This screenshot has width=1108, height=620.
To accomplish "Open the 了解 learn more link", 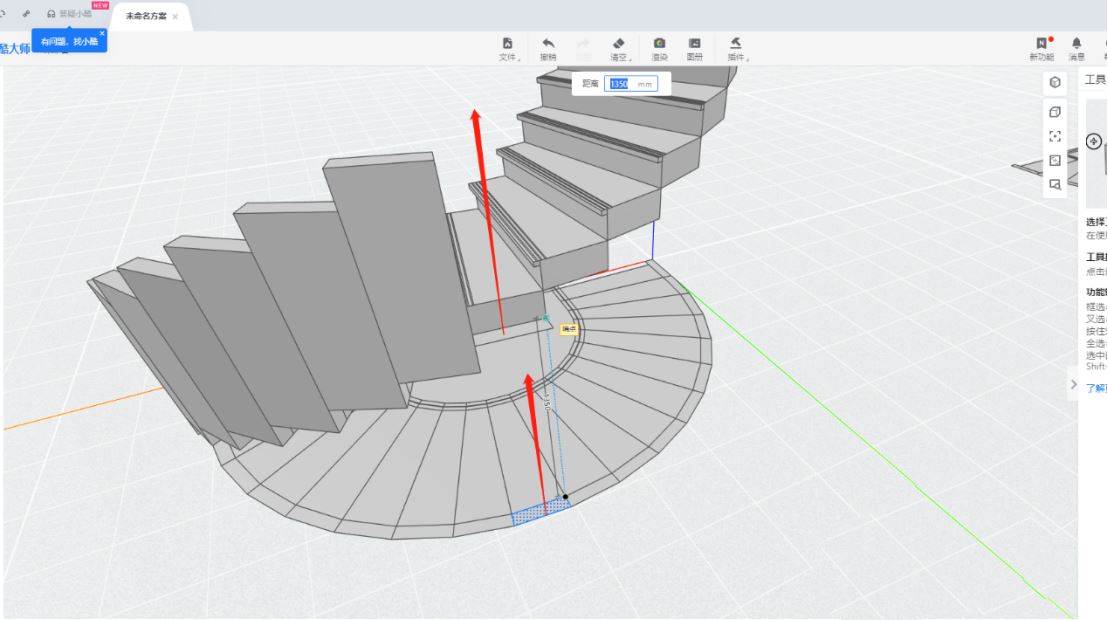I will pyautogui.click(x=1096, y=388).
